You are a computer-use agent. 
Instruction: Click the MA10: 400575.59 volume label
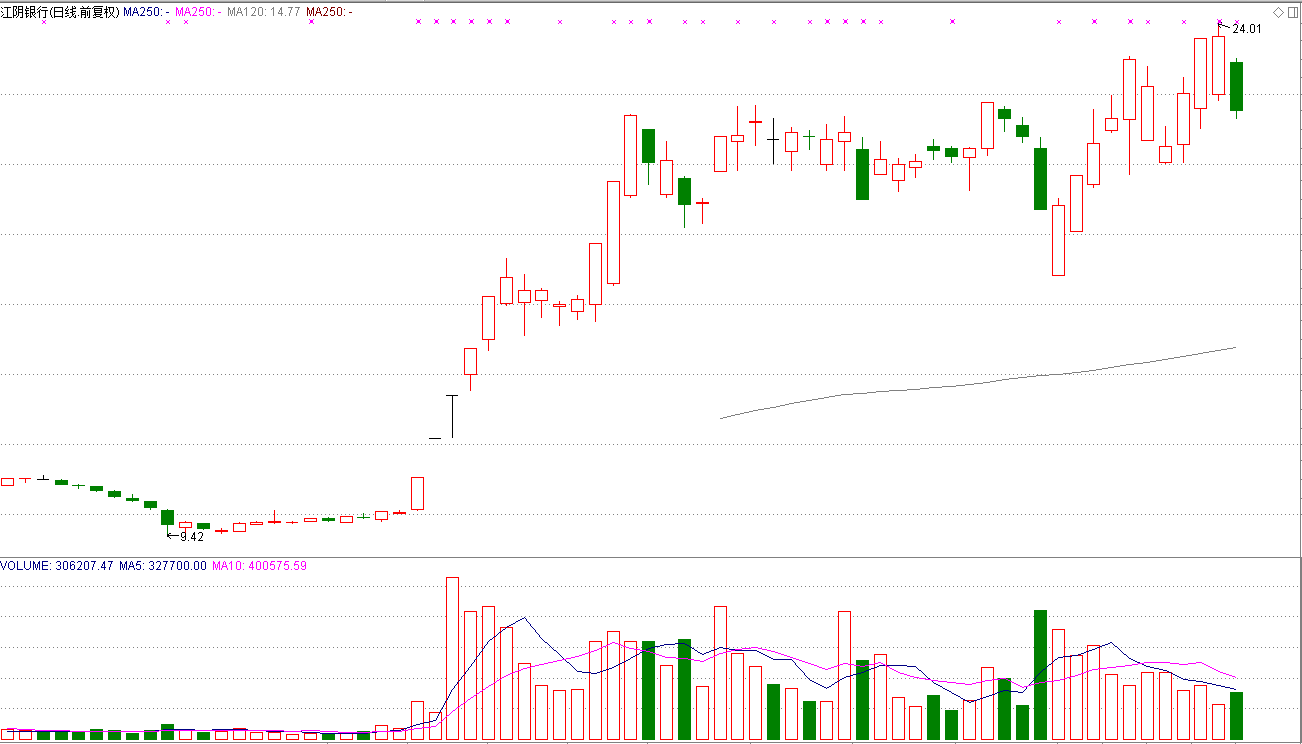(x=260, y=566)
